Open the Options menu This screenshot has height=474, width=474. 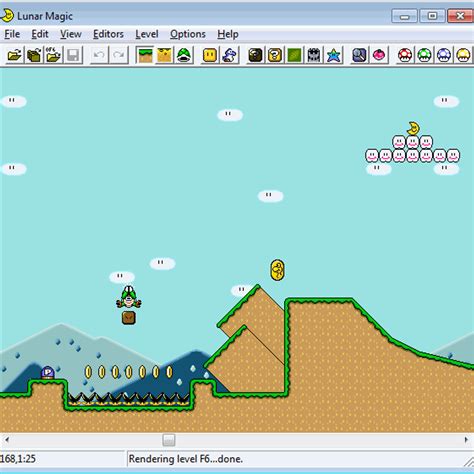point(188,34)
